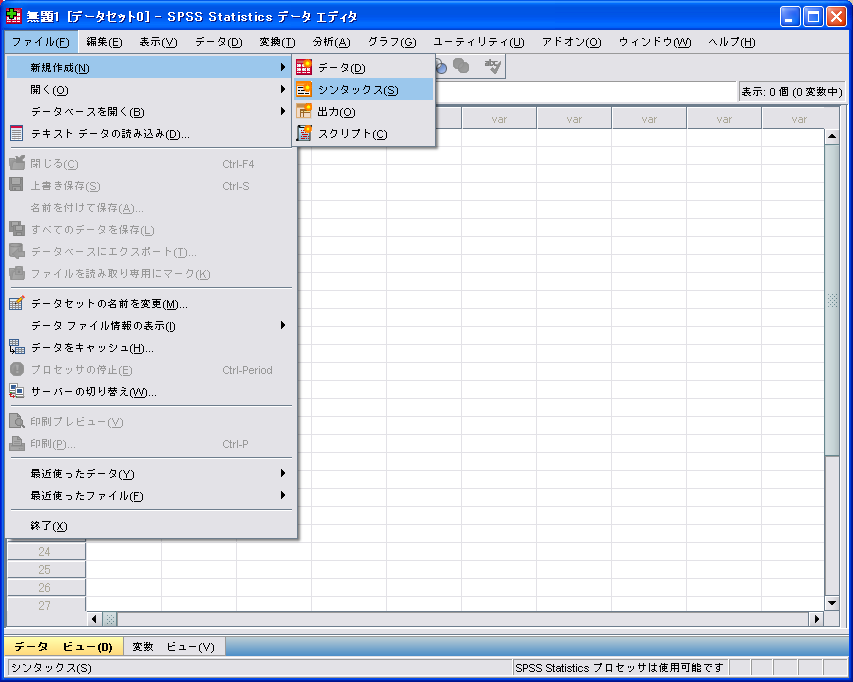Open テキスト データの読み込み
This screenshot has height=682, width=853.
110,134
